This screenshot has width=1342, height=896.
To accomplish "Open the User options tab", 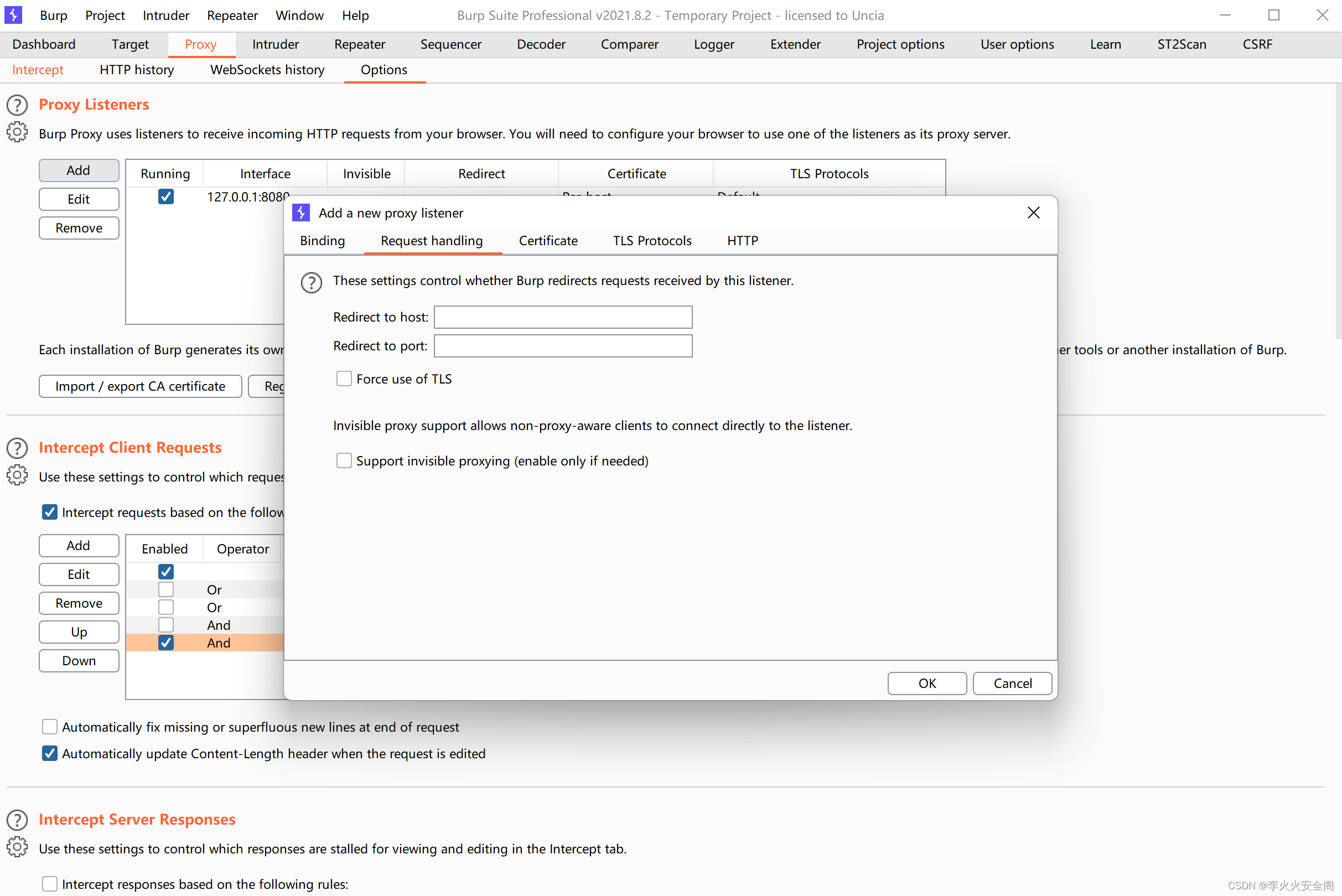I will (1017, 45).
